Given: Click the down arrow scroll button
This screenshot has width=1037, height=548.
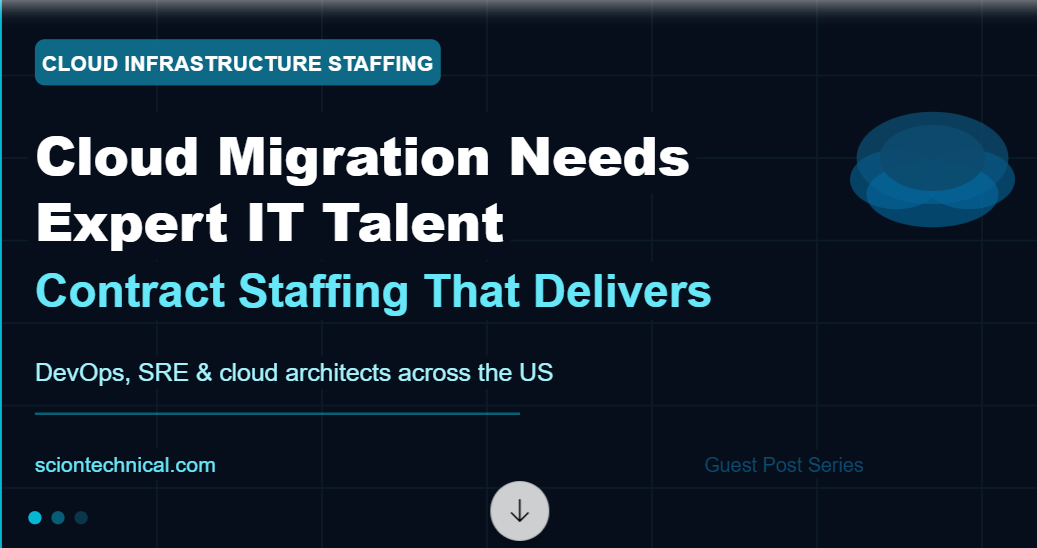Looking at the screenshot, I should tap(519, 511).
